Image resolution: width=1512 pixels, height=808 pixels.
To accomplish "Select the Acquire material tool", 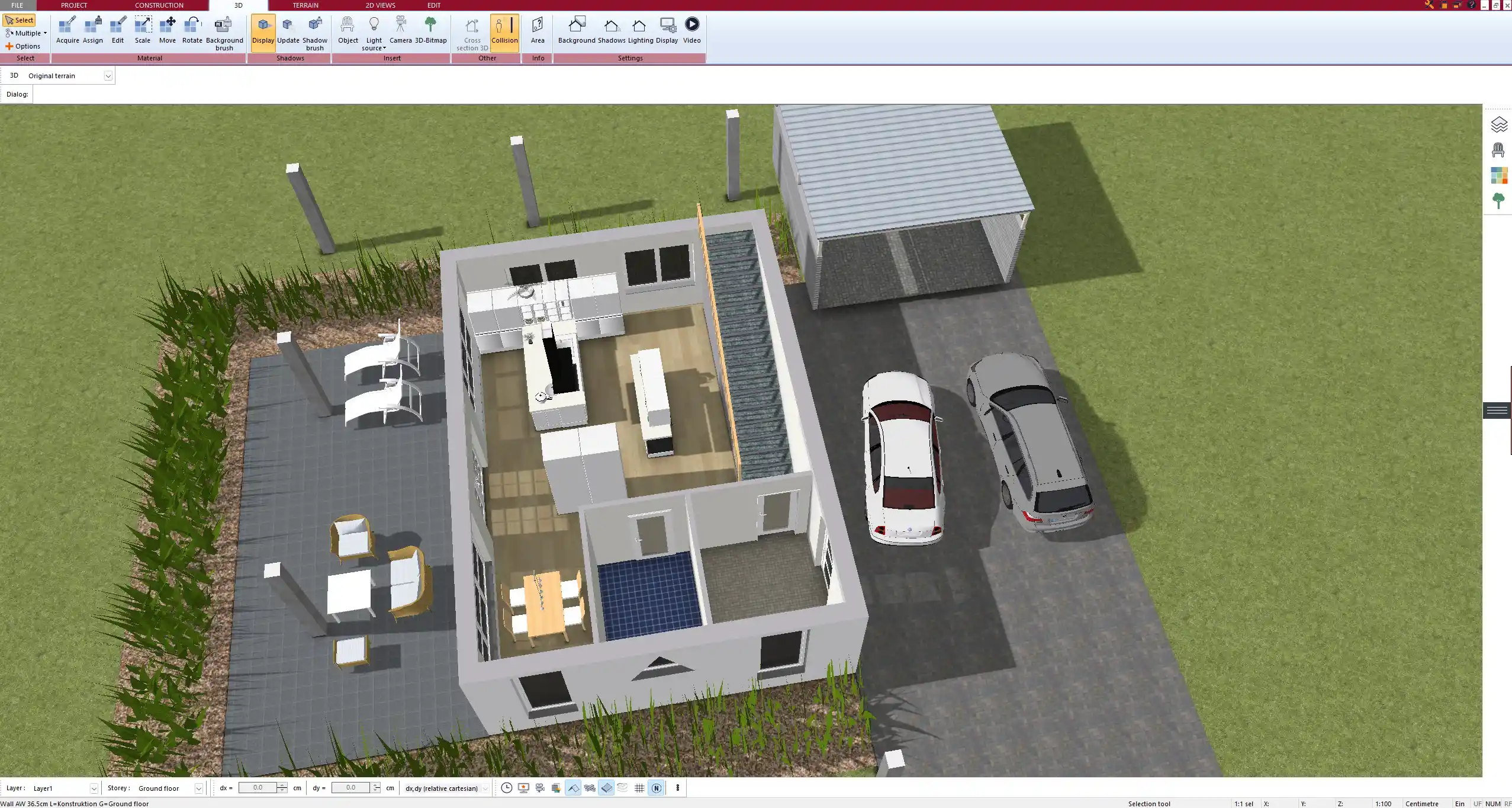I will pyautogui.click(x=67, y=31).
